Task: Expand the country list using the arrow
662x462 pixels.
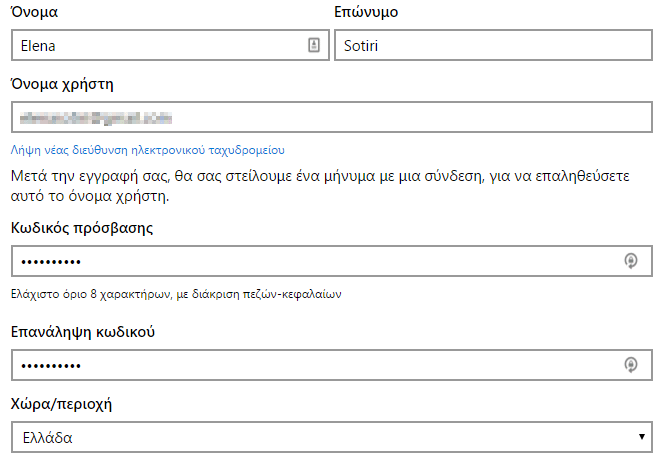Action: 641,437
